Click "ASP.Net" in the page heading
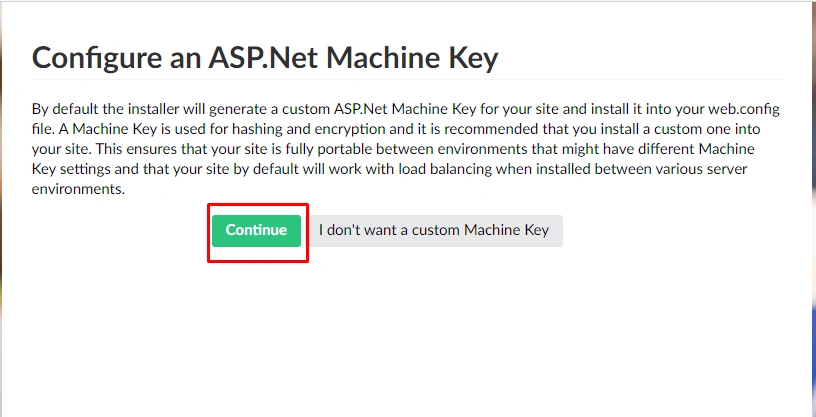 [x=263, y=58]
